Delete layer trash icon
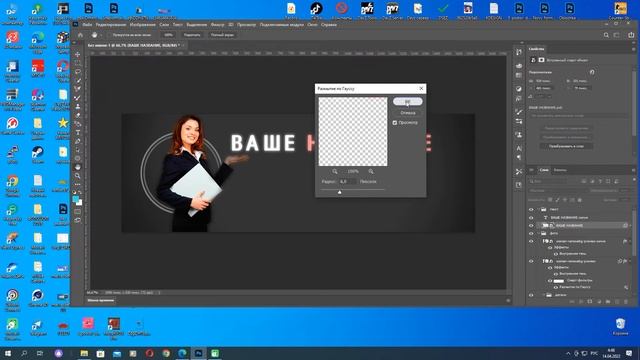This screenshot has height=360, width=640. coord(626,302)
